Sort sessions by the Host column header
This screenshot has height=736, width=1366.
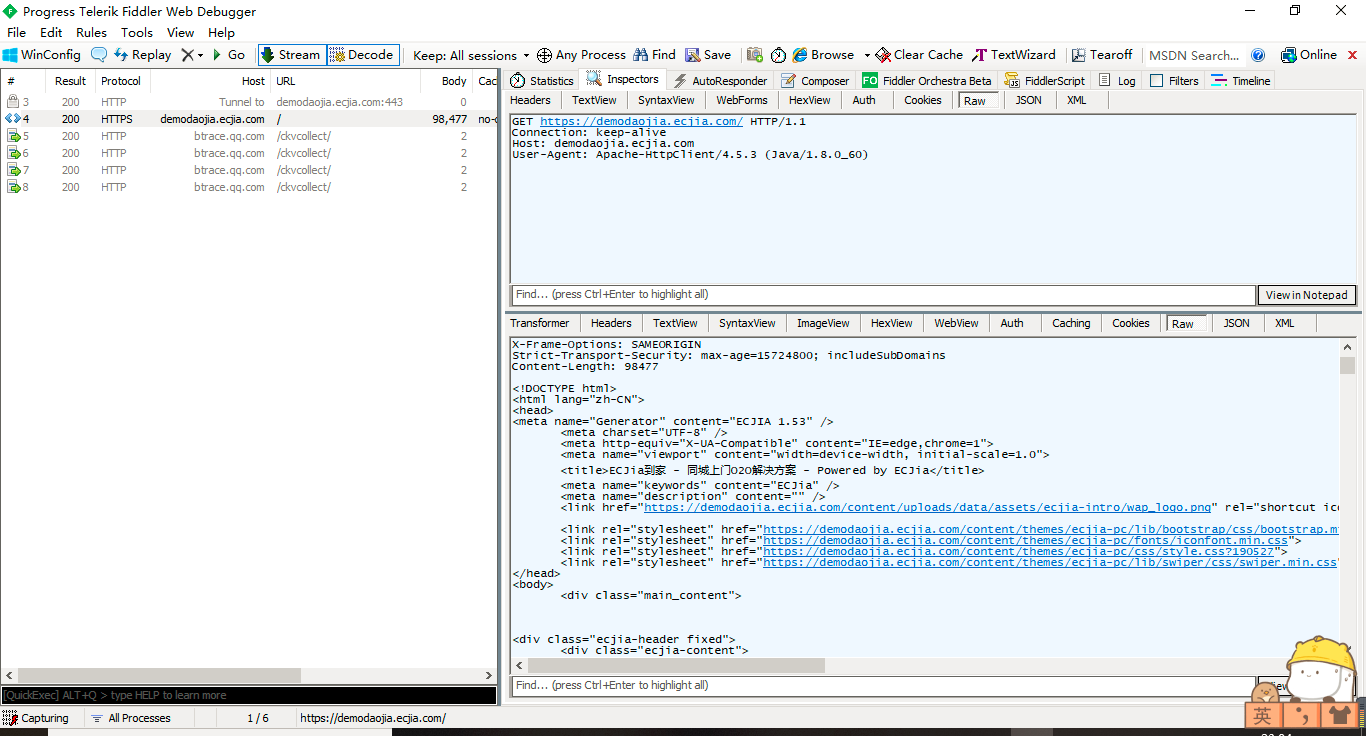click(x=210, y=81)
